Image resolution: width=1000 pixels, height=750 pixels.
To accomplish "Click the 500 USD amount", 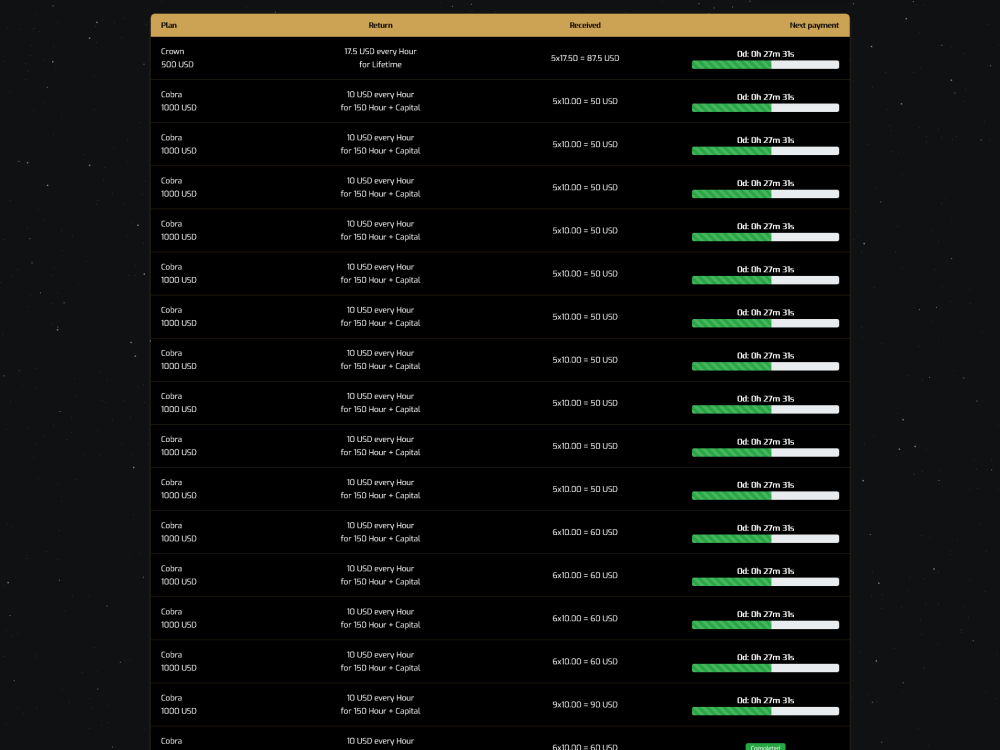I will click(x=177, y=64).
